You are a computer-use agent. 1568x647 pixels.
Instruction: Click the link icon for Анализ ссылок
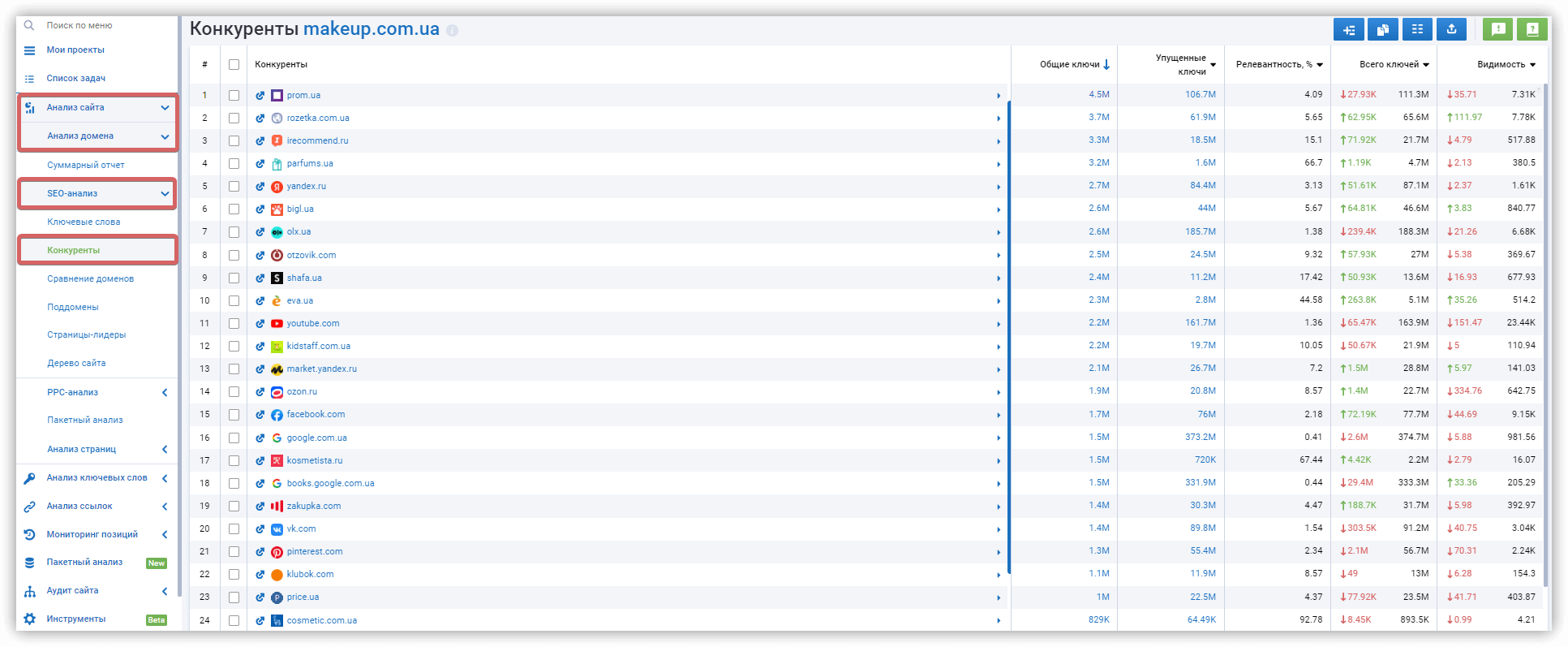click(x=29, y=507)
